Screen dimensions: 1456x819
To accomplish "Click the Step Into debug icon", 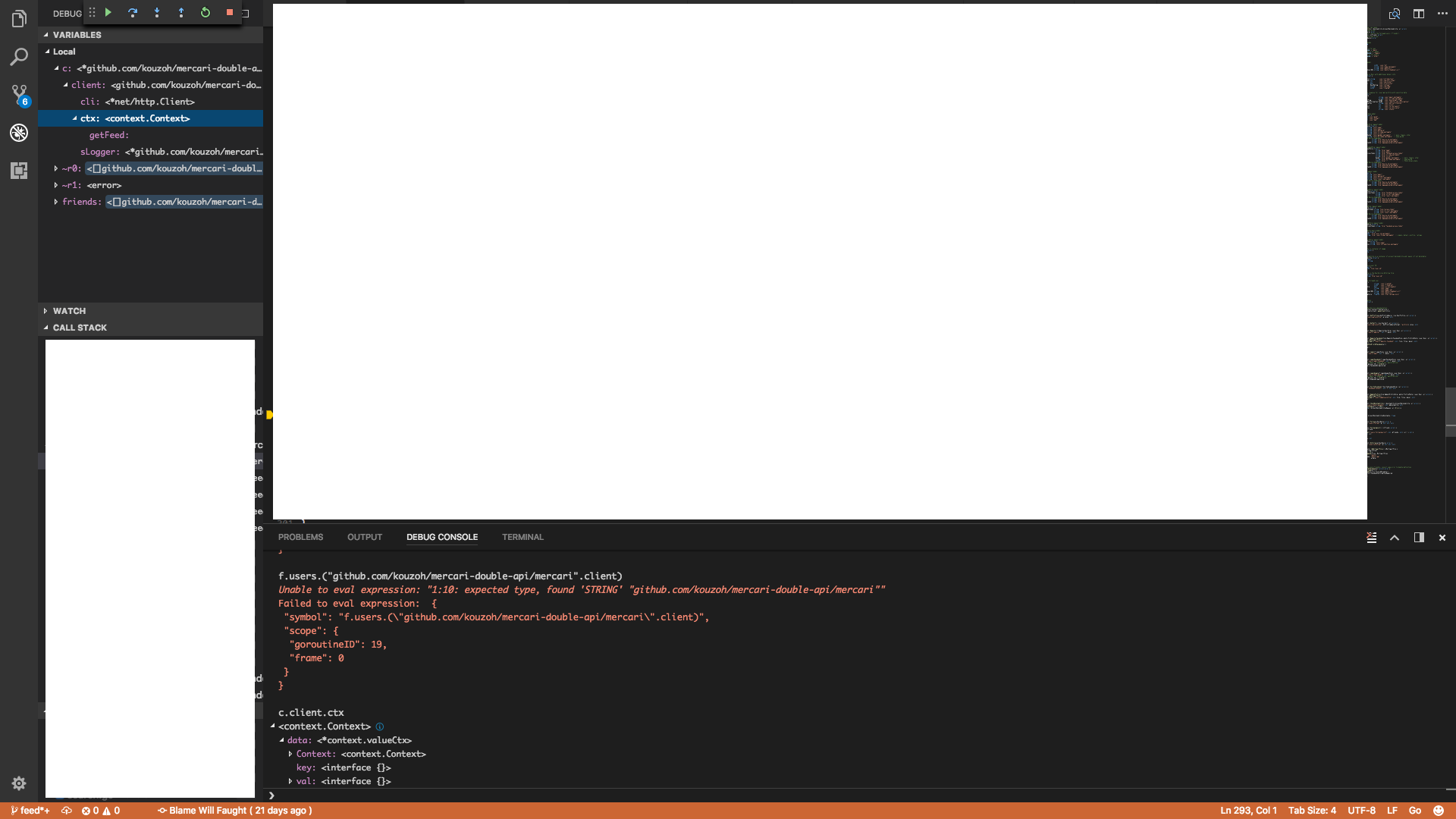I will coord(157,12).
